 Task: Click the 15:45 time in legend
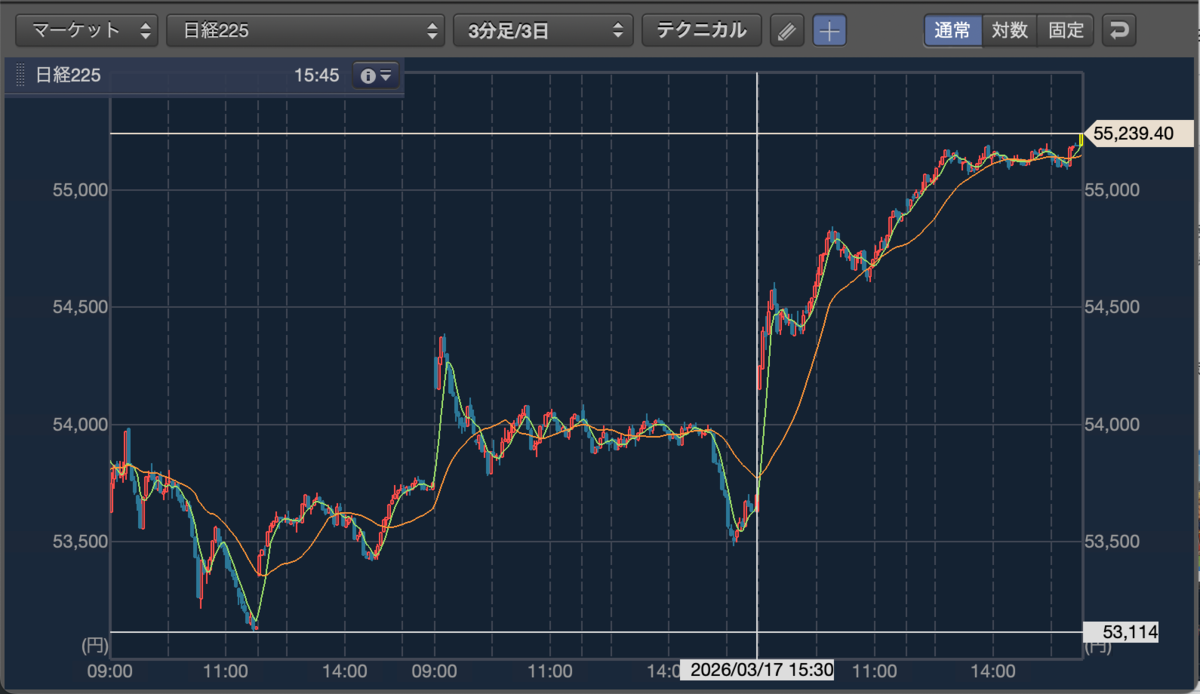317,75
